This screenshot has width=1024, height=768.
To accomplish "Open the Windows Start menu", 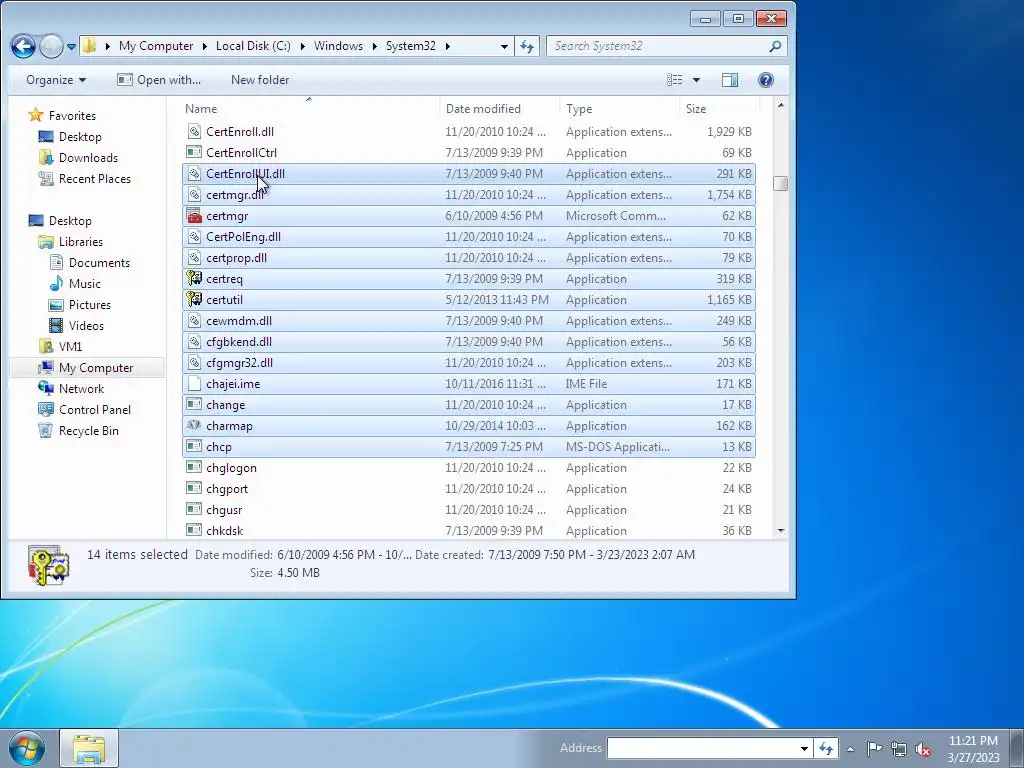I will click(x=27, y=749).
